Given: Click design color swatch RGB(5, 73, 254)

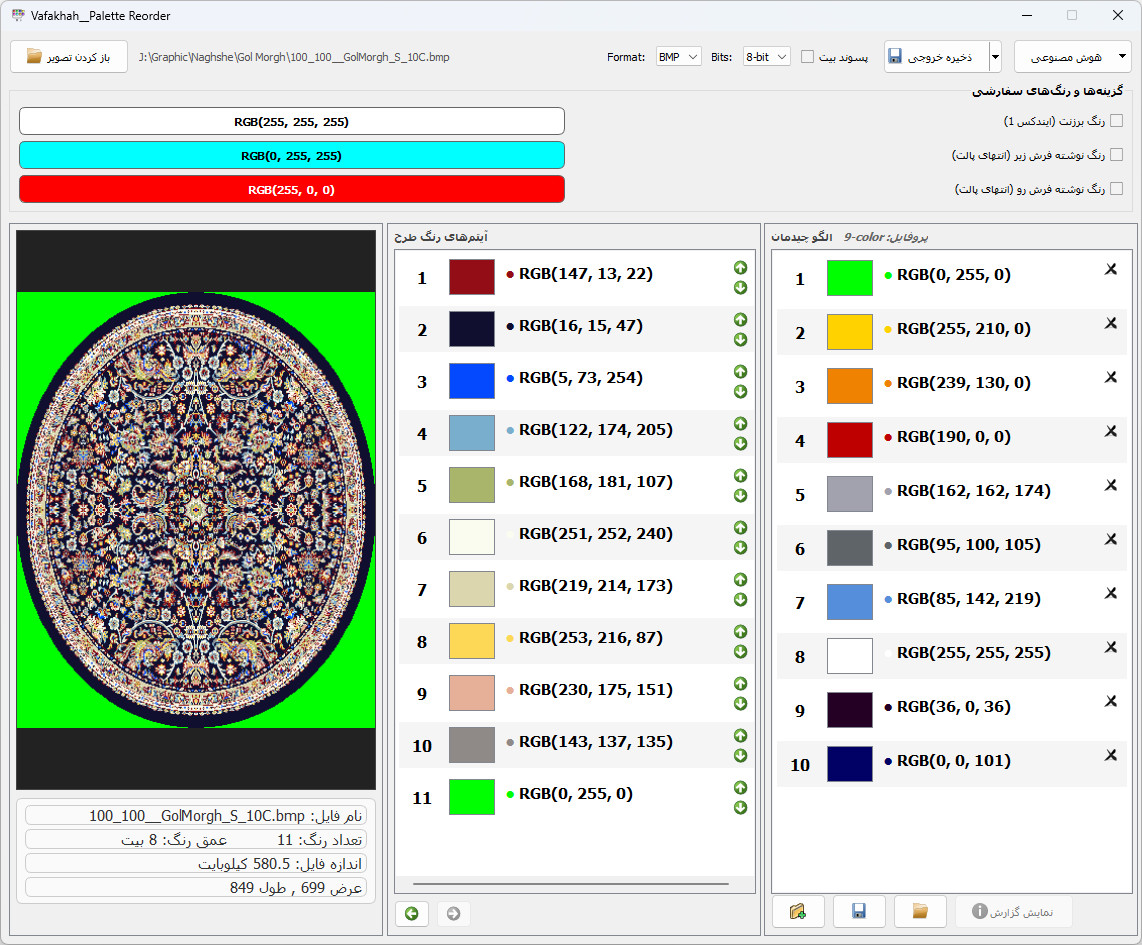Looking at the screenshot, I should (471, 381).
